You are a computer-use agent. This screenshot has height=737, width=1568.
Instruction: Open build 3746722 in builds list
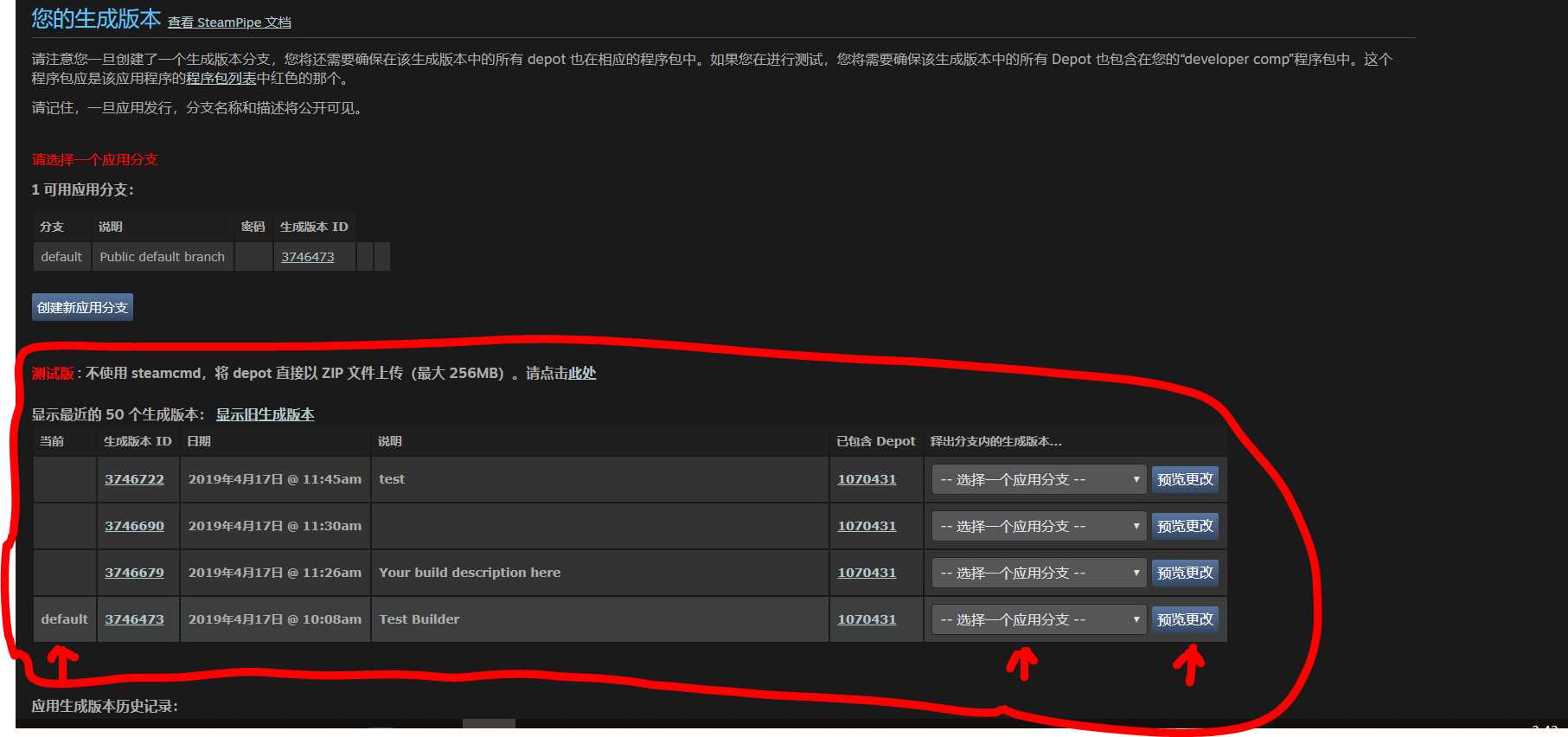coord(134,479)
